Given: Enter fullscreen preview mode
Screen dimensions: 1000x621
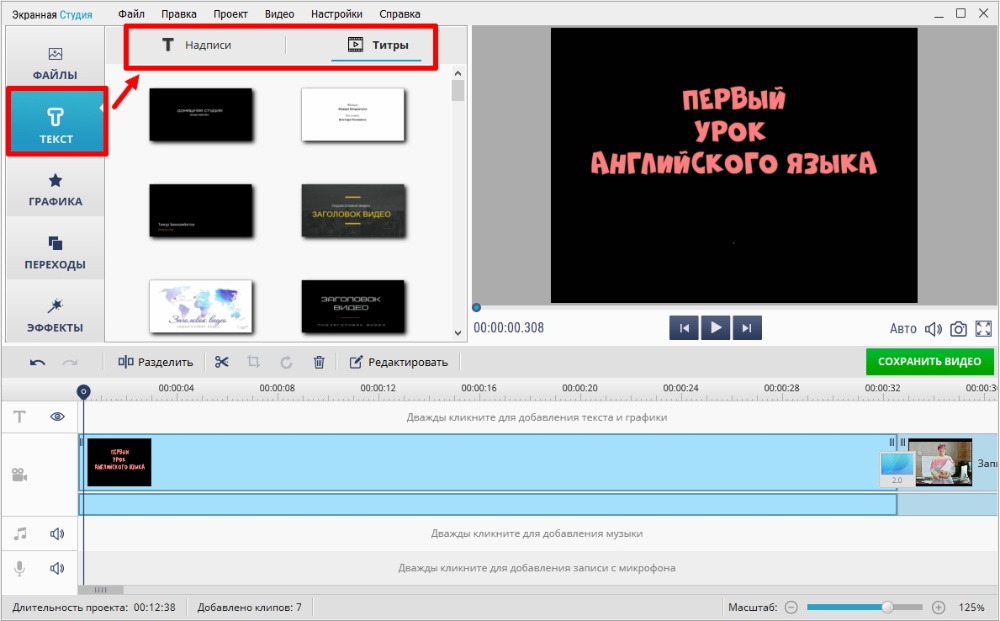Looking at the screenshot, I should click(x=983, y=328).
